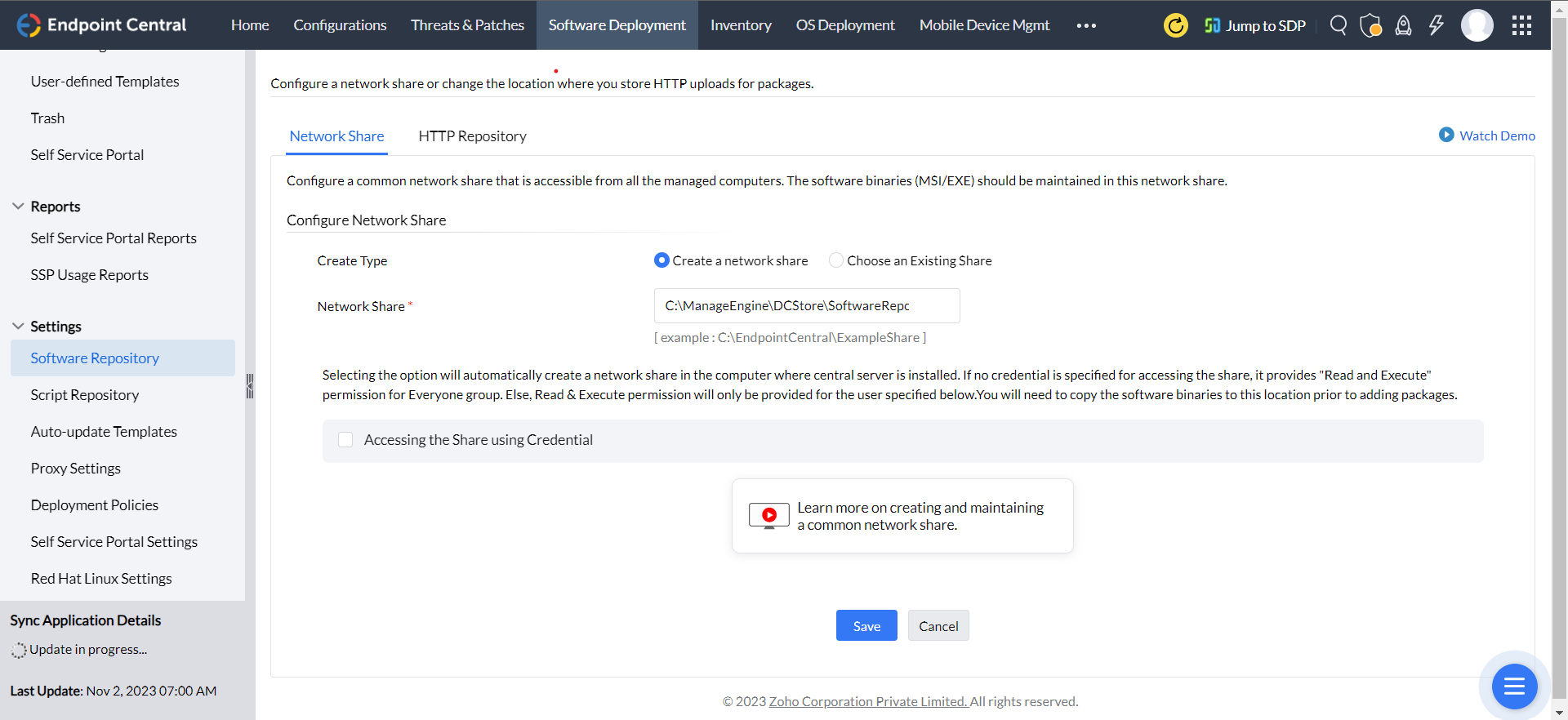This screenshot has height=720, width=1568.
Task: Open the user profile avatar
Action: click(x=1477, y=25)
